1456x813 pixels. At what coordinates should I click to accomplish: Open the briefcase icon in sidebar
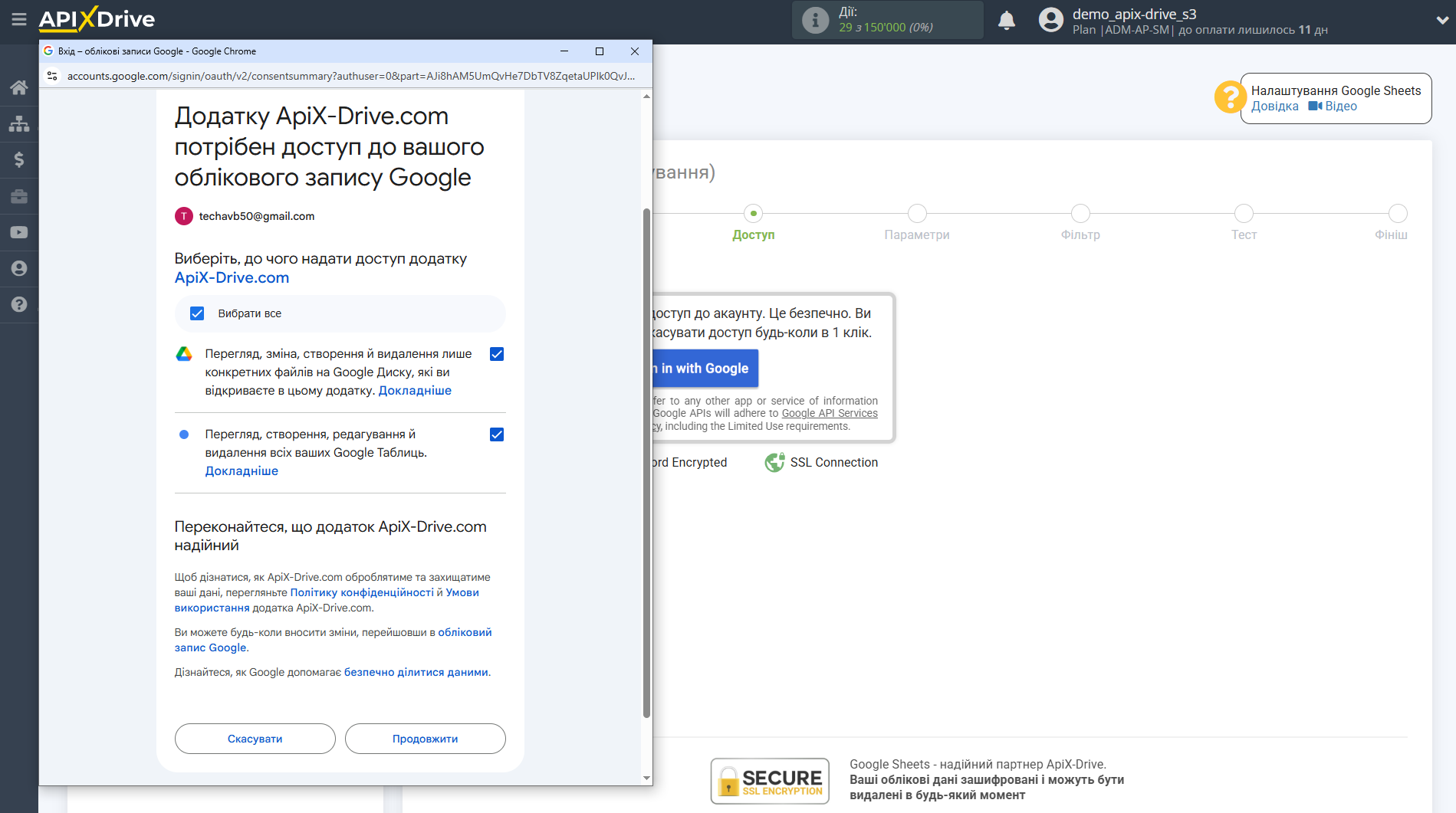coord(19,196)
